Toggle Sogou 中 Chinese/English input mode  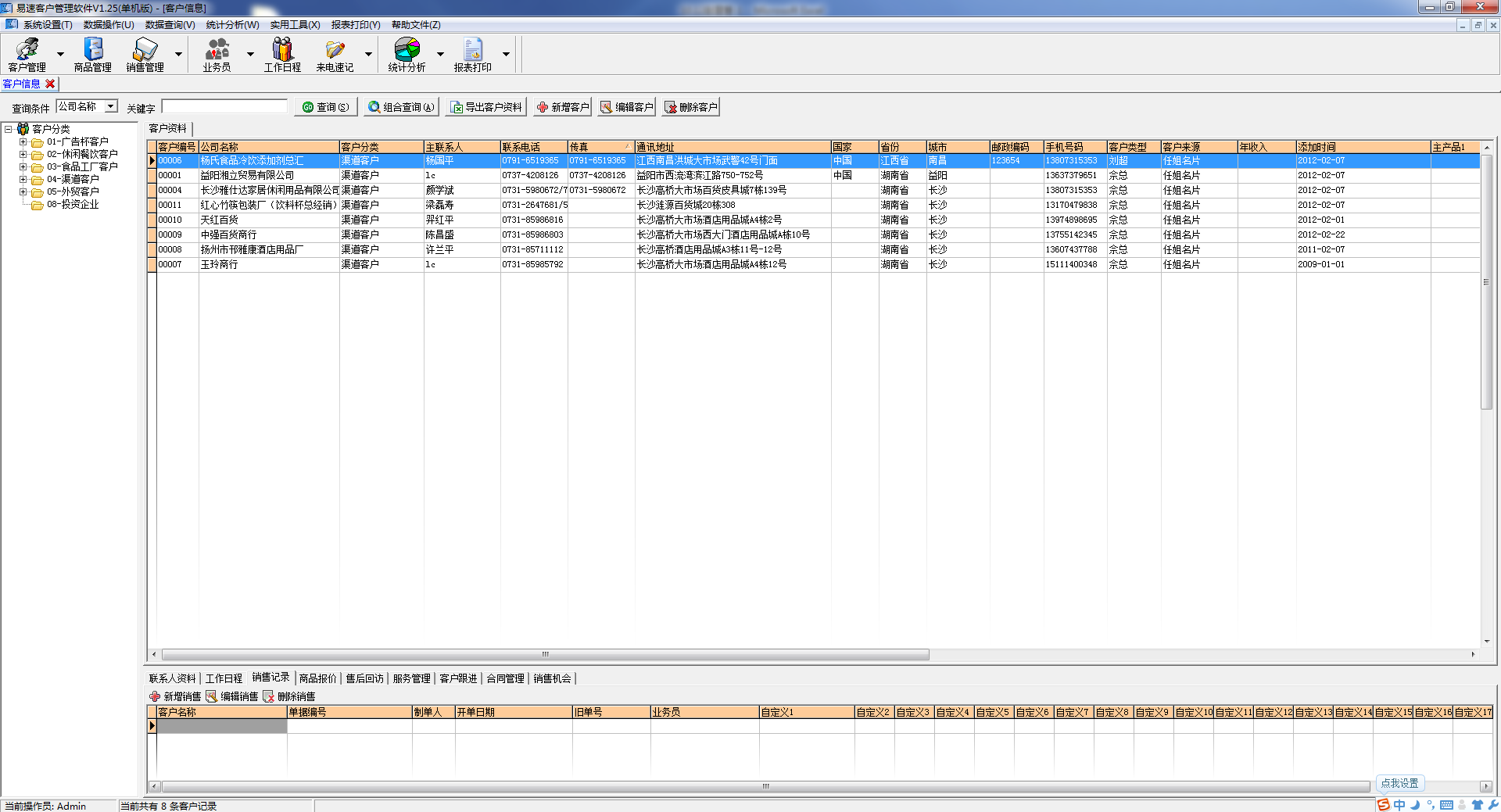(x=1399, y=805)
